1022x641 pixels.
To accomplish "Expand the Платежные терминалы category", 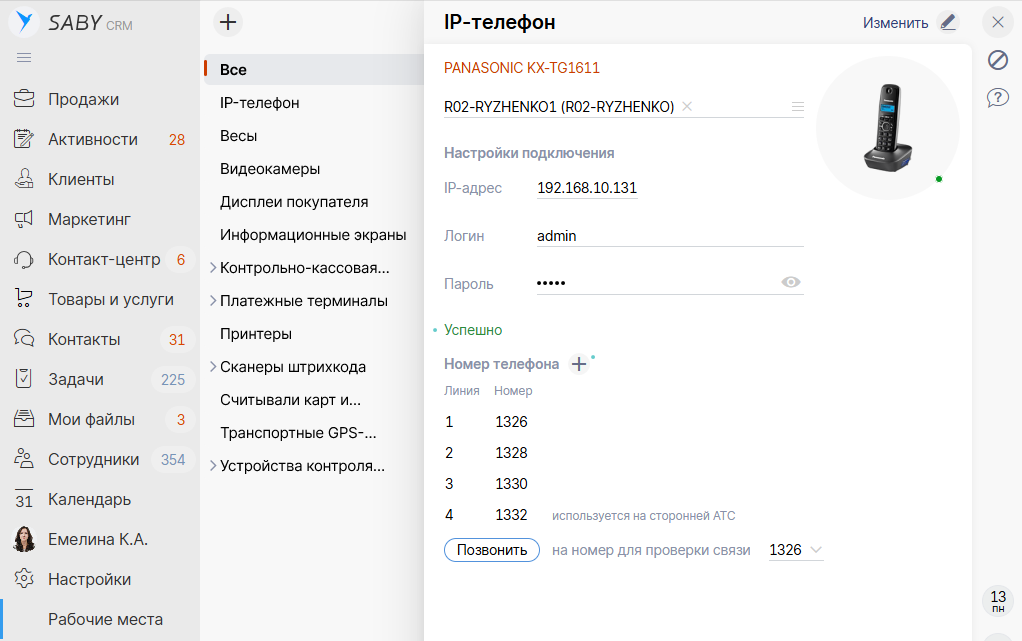I will coord(212,301).
